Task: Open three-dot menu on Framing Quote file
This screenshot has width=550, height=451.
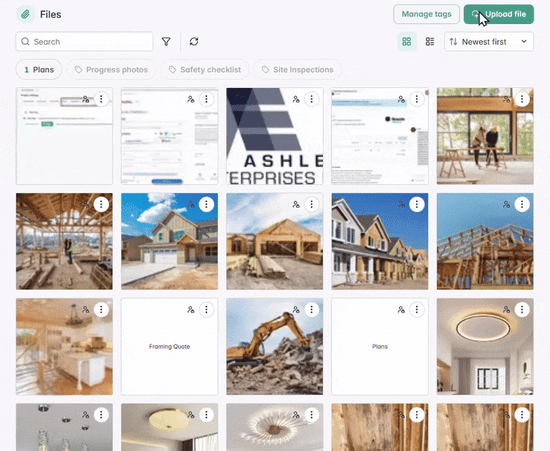Action: tap(206, 310)
